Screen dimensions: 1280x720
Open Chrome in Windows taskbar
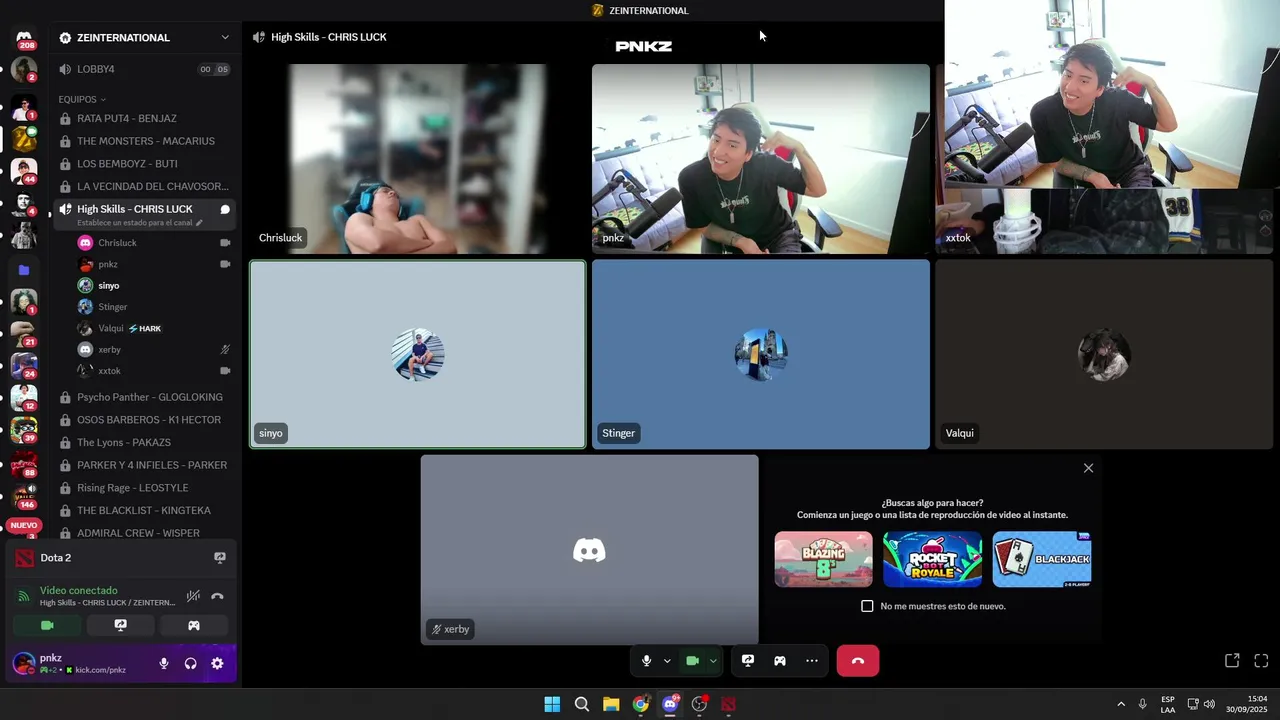641,704
